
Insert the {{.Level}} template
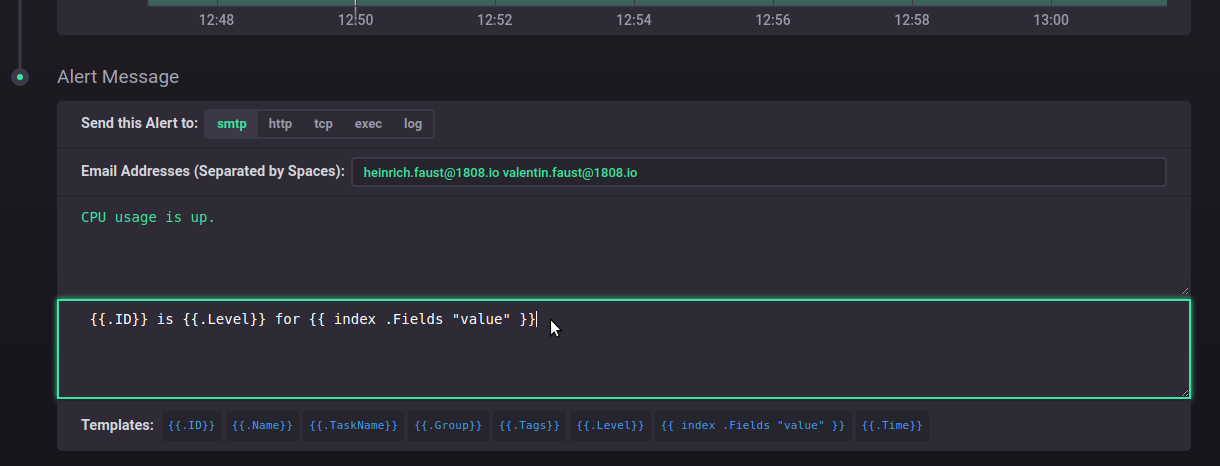point(610,426)
